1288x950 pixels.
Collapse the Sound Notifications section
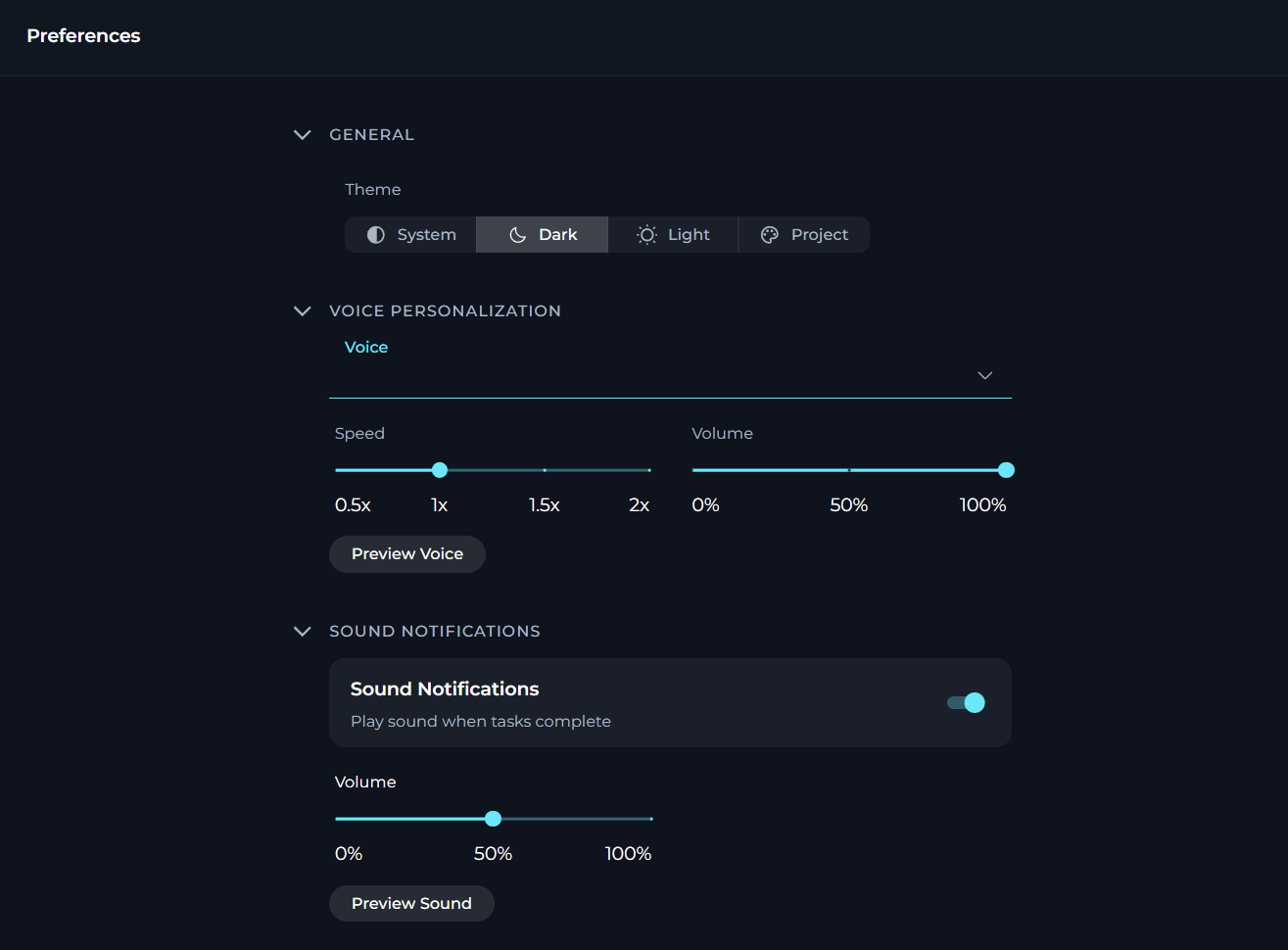pos(303,632)
